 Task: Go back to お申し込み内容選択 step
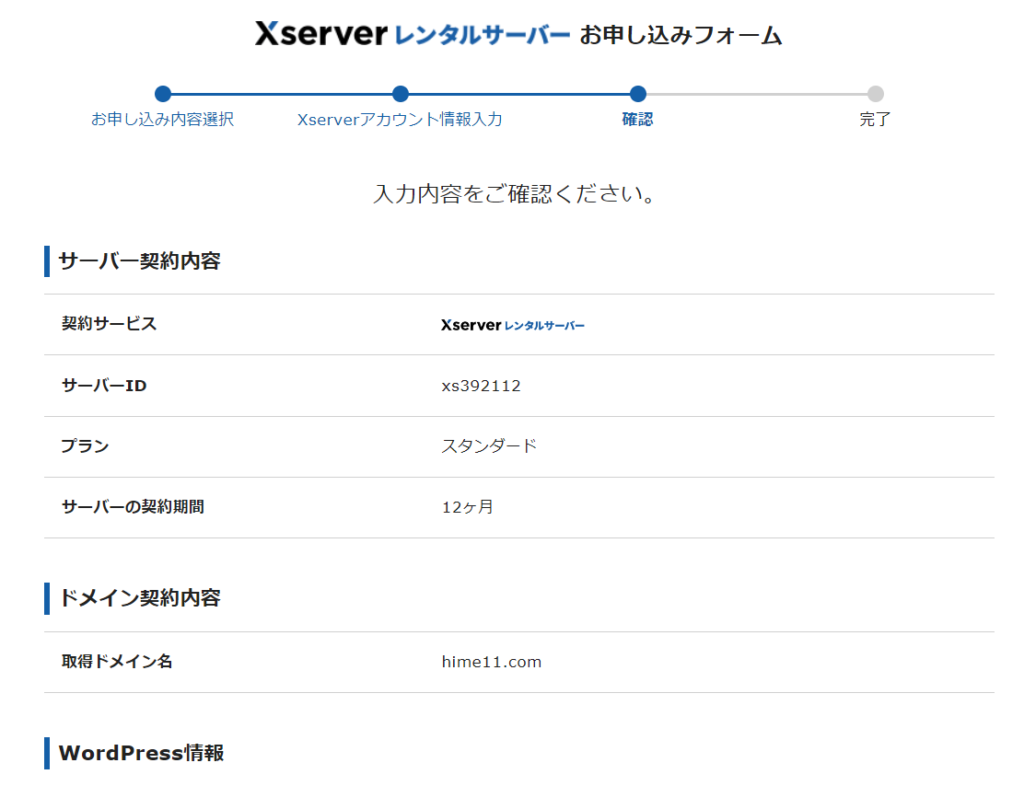pos(163,120)
